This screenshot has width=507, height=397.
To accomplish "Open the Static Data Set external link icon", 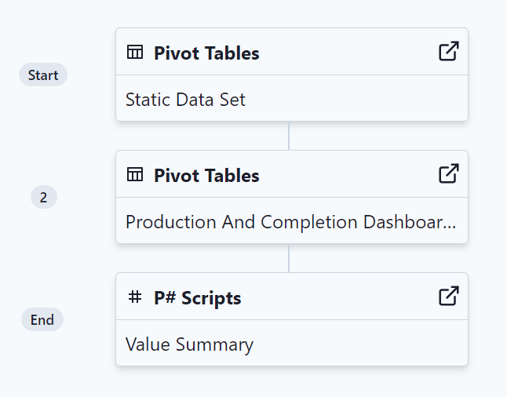I will (x=449, y=51).
